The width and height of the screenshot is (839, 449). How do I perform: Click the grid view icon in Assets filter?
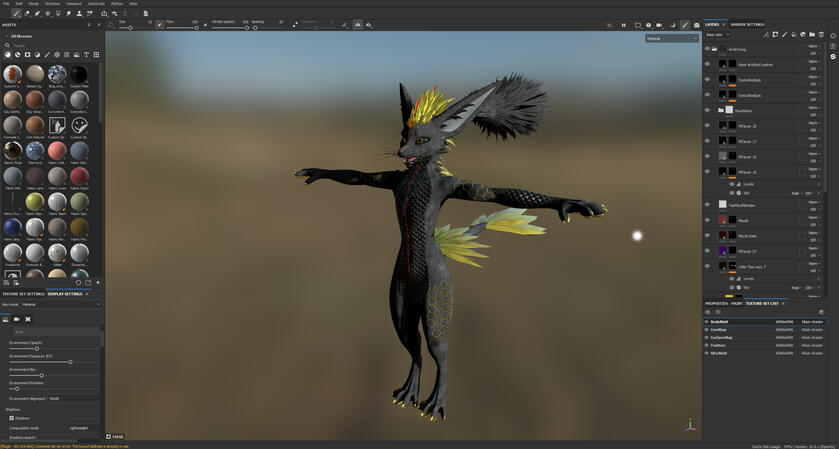[x=96, y=55]
